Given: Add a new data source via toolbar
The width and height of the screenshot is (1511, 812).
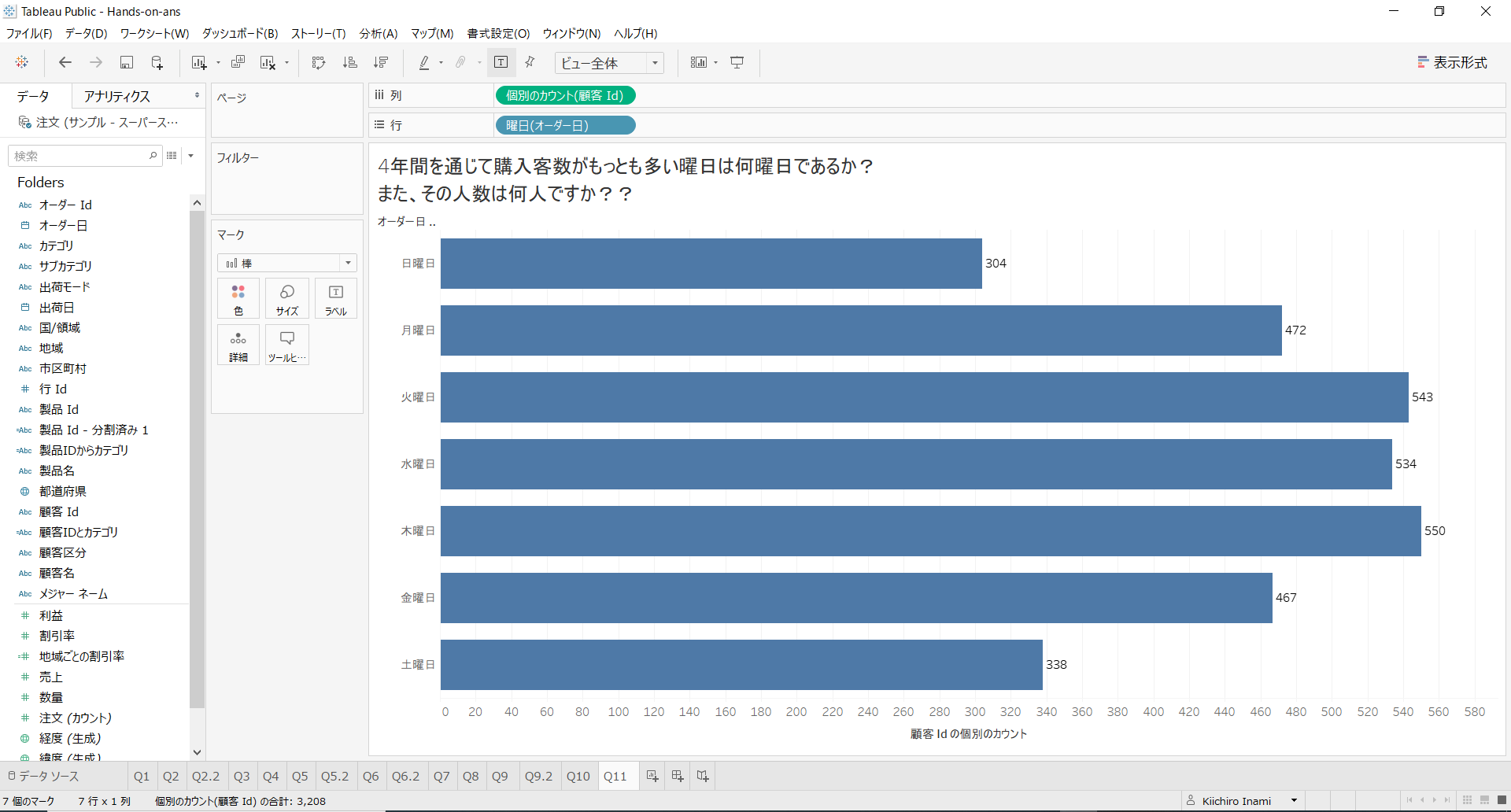Looking at the screenshot, I should (x=157, y=62).
